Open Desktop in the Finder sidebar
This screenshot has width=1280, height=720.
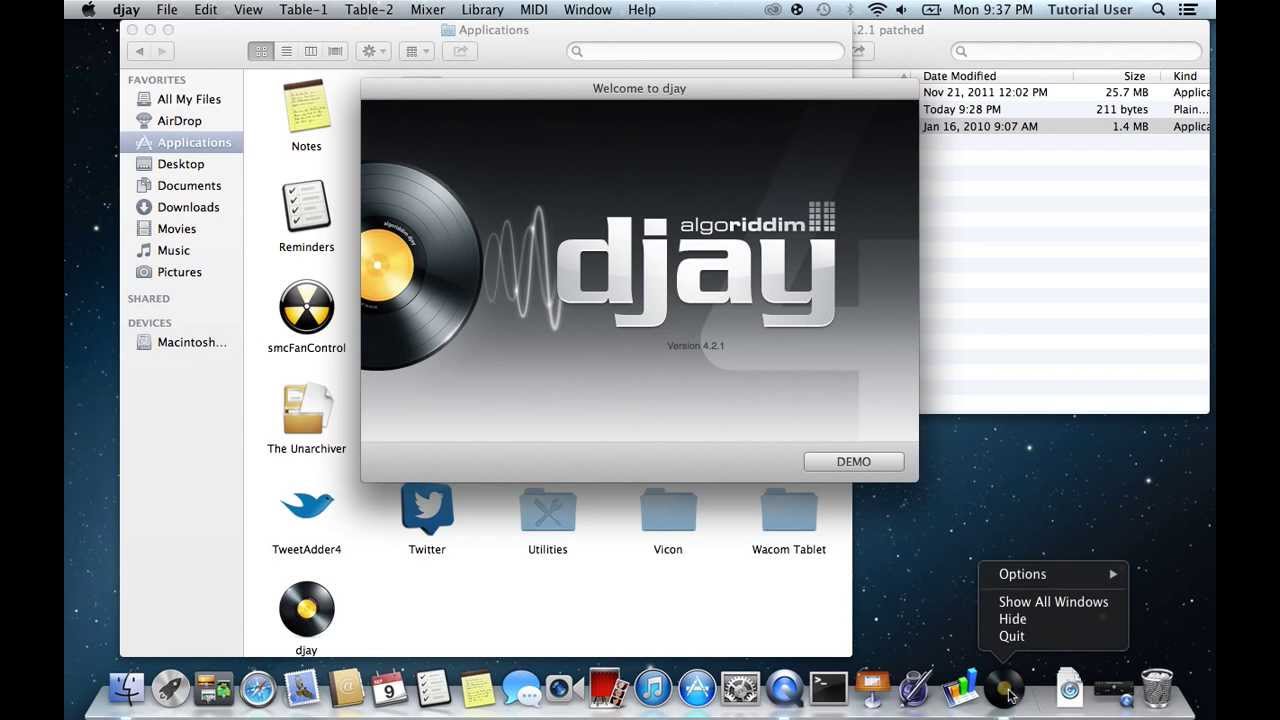tap(181, 164)
